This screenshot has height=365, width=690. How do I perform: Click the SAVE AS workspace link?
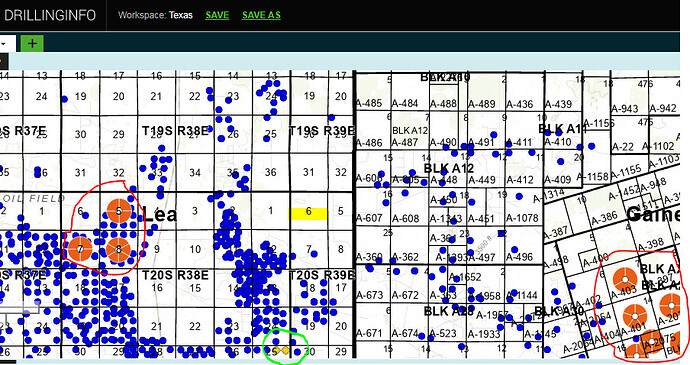pyautogui.click(x=261, y=15)
